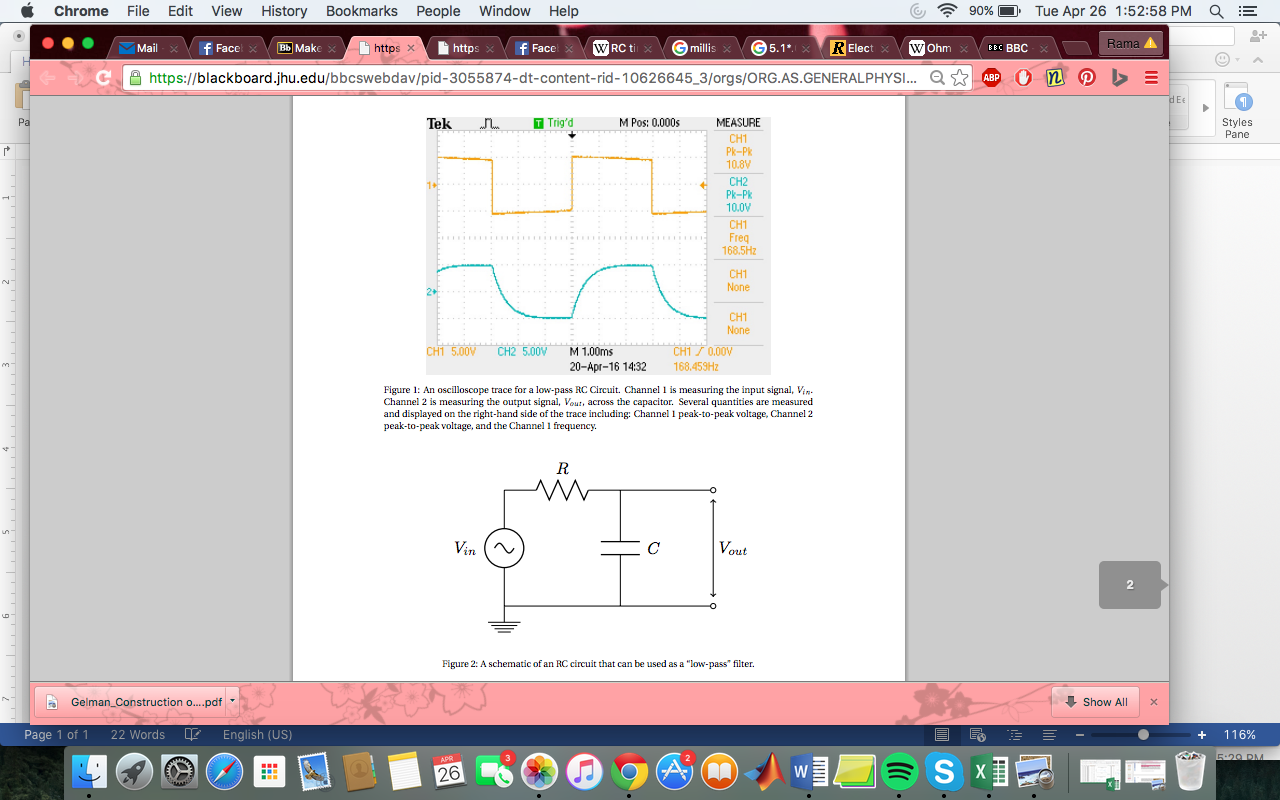1280x800 pixels.
Task: Click the hand-shaped blocker extension icon
Action: [x=1021, y=78]
